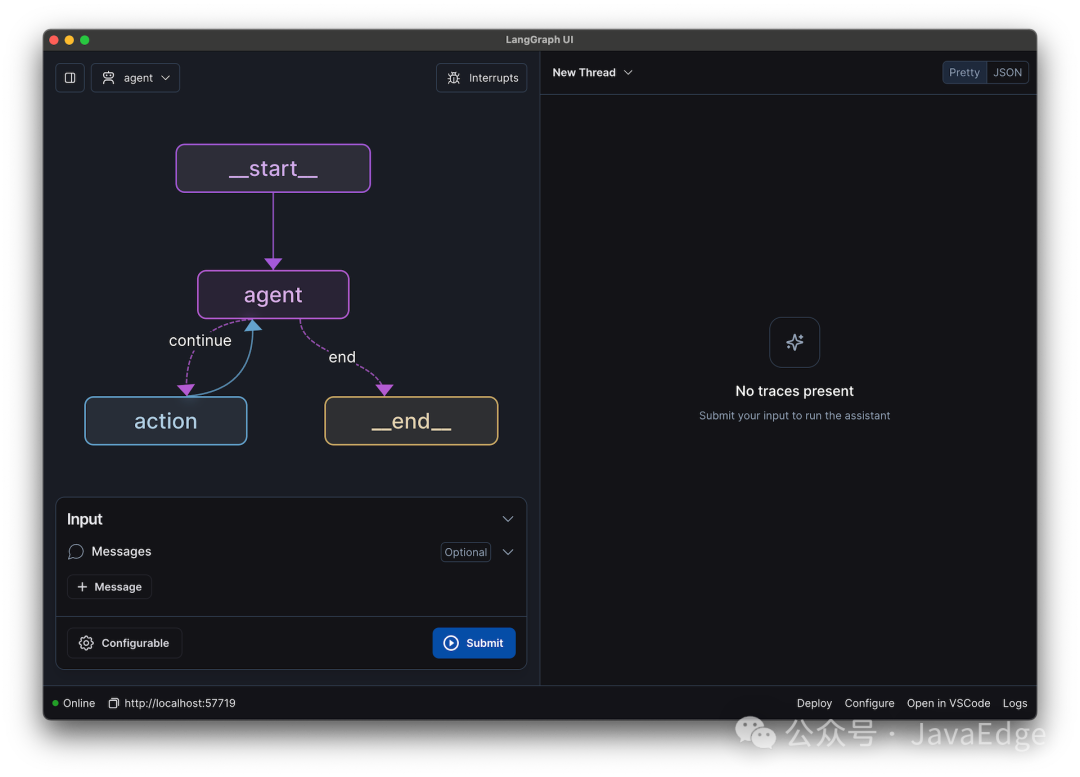Click the play icon in Submit

451,643
